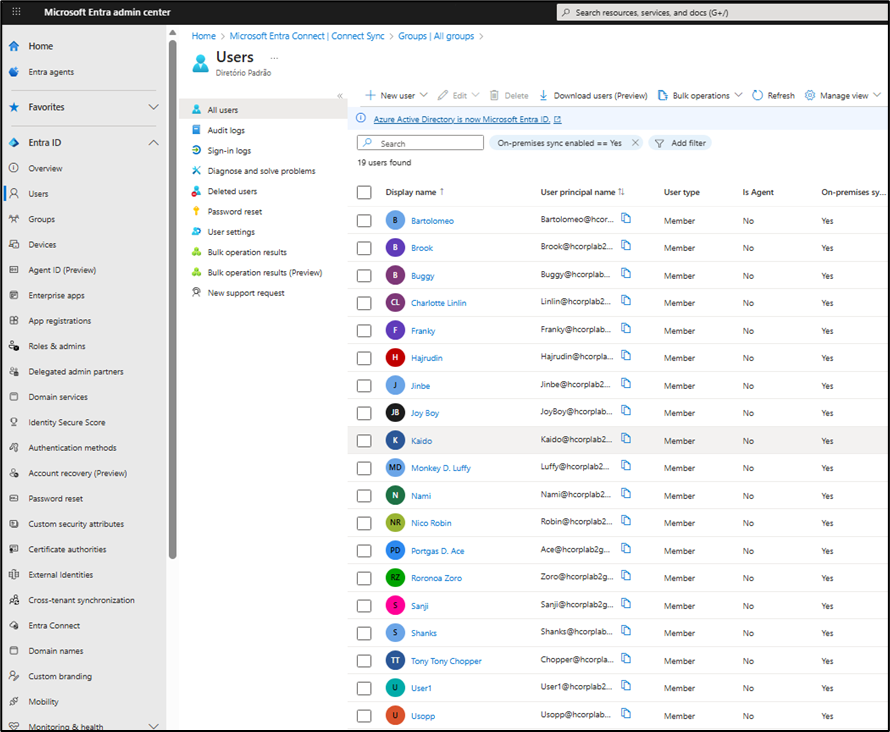Select the checkbox for Roronoa Zoro

click(364, 578)
